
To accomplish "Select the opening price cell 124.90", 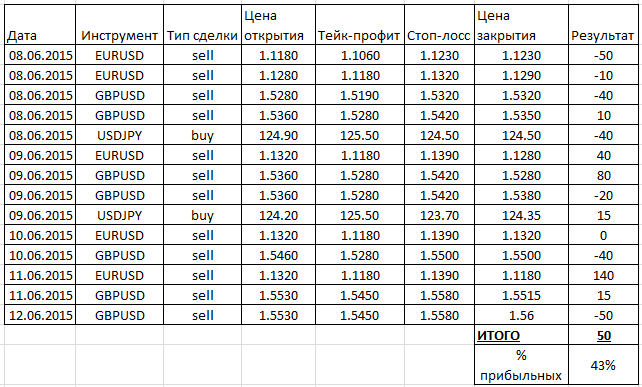I will pyautogui.click(x=278, y=135).
